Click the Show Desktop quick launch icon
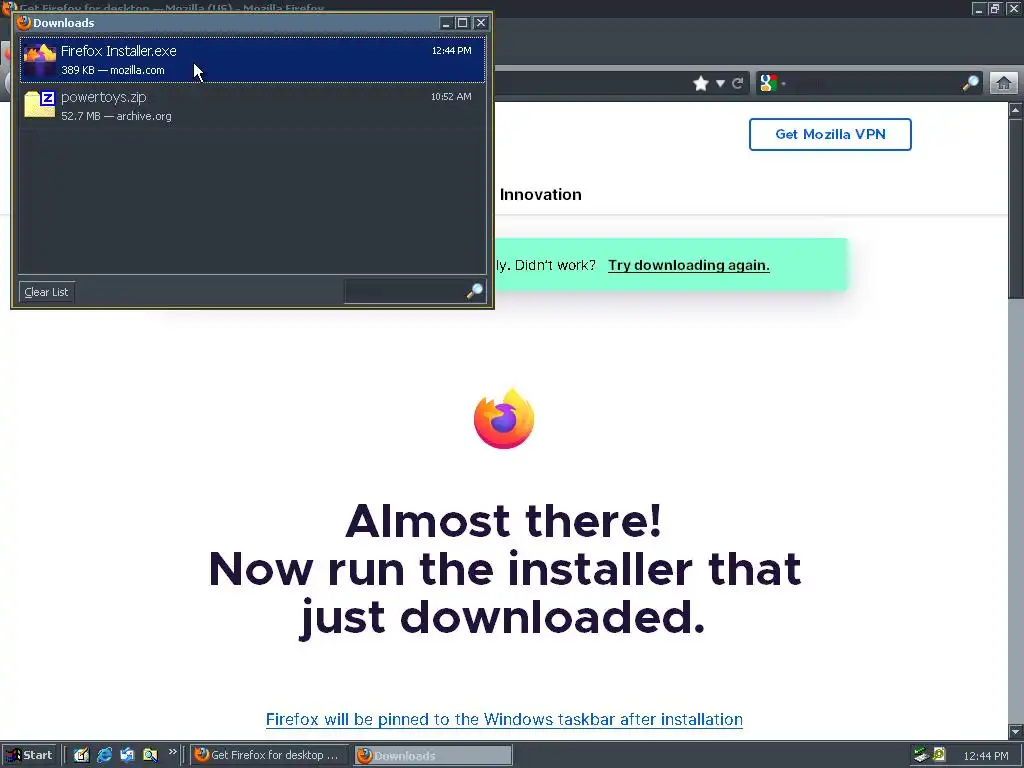 pos(81,755)
